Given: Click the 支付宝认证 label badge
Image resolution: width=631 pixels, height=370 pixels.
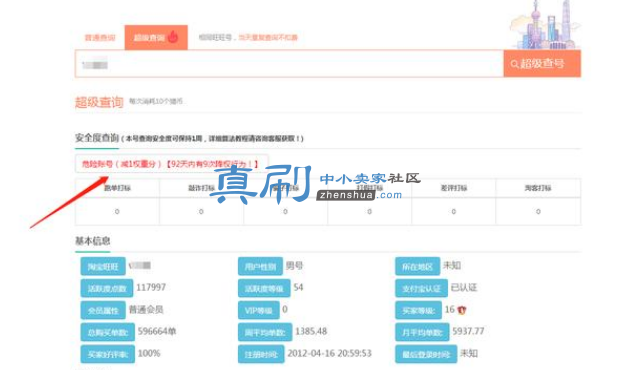Looking at the screenshot, I should 421,288.
